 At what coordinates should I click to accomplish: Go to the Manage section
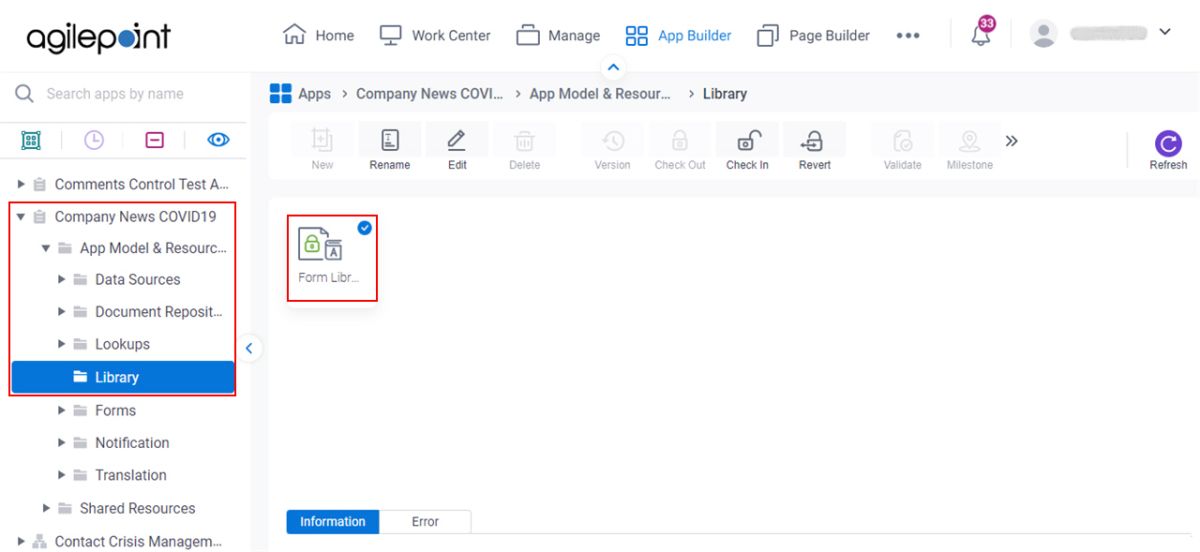click(x=558, y=35)
